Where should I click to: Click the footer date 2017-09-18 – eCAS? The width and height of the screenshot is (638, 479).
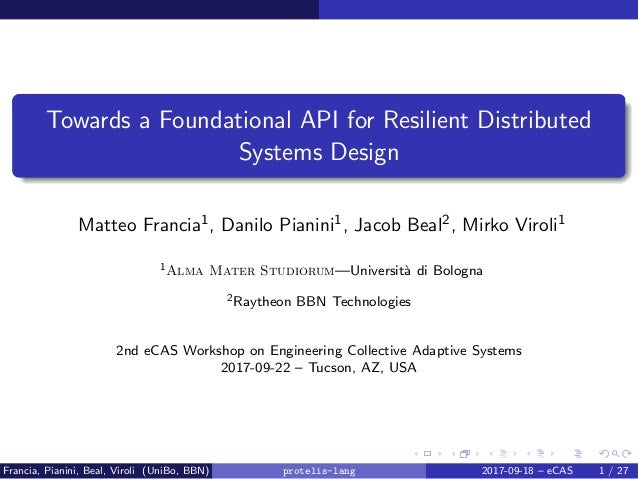527,470
